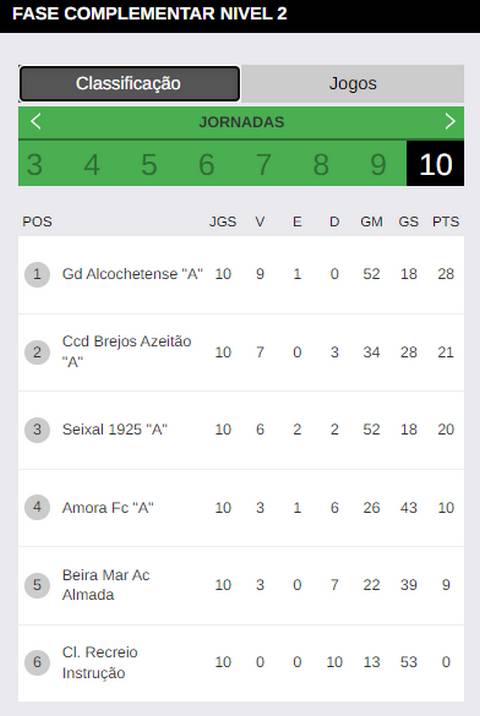
Task: Open jornada 8 standings
Action: pyautogui.click(x=321, y=164)
